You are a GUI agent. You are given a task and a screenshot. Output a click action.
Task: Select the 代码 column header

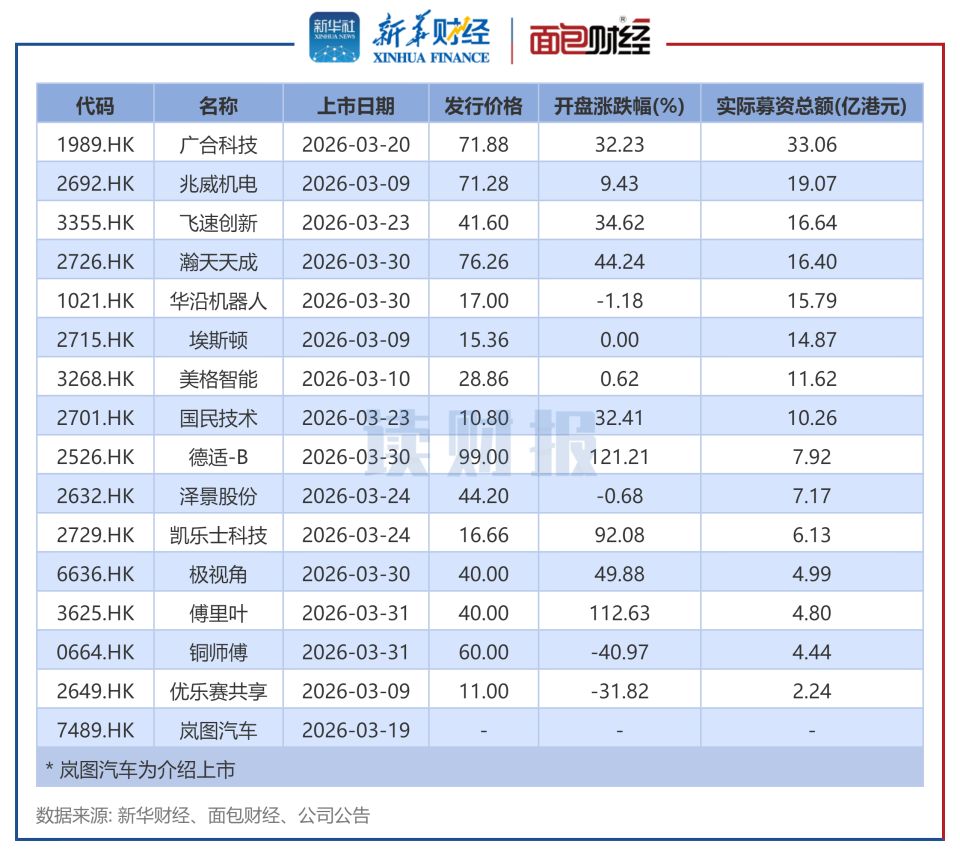(x=95, y=106)
